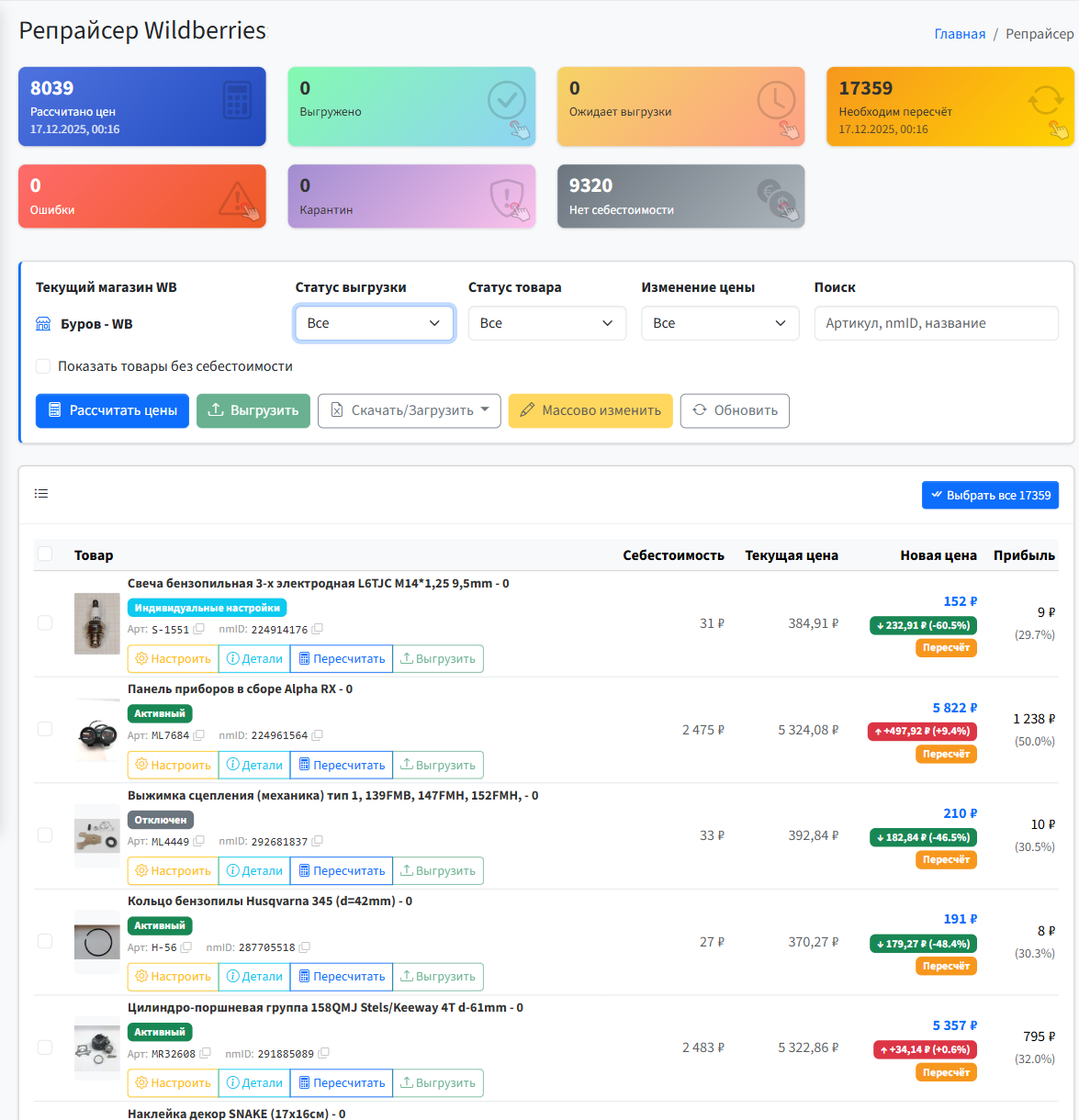Click the Массово изменить button
The image size is (1079, 1120).
590,410
